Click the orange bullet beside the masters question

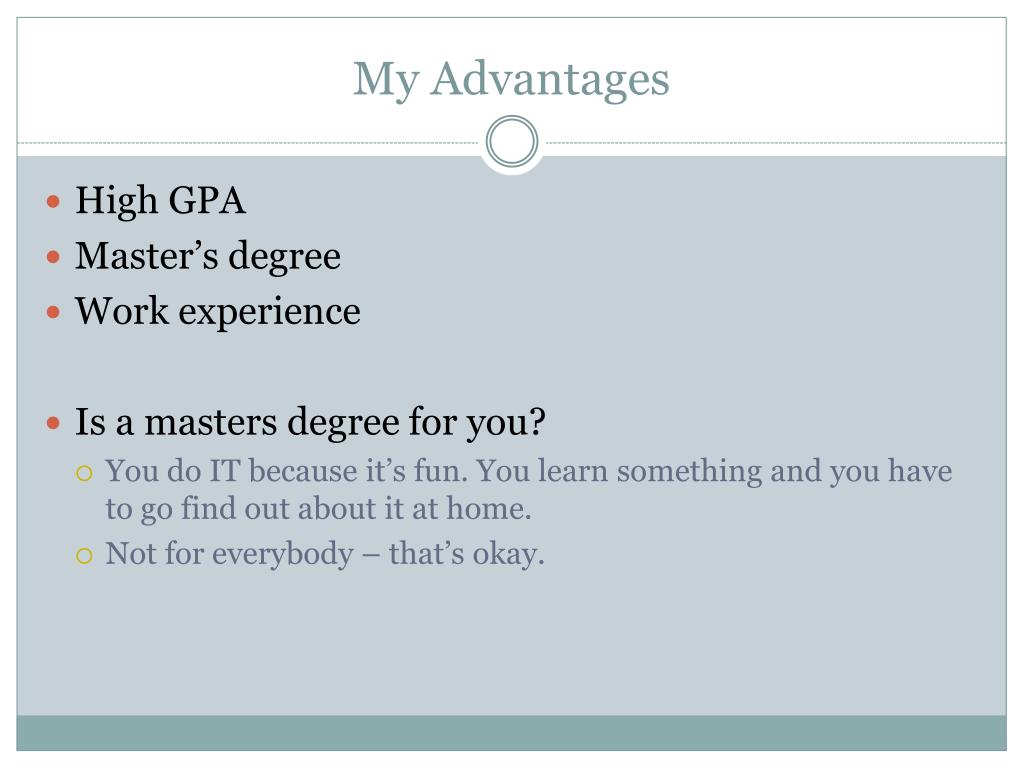pos(54,423)
